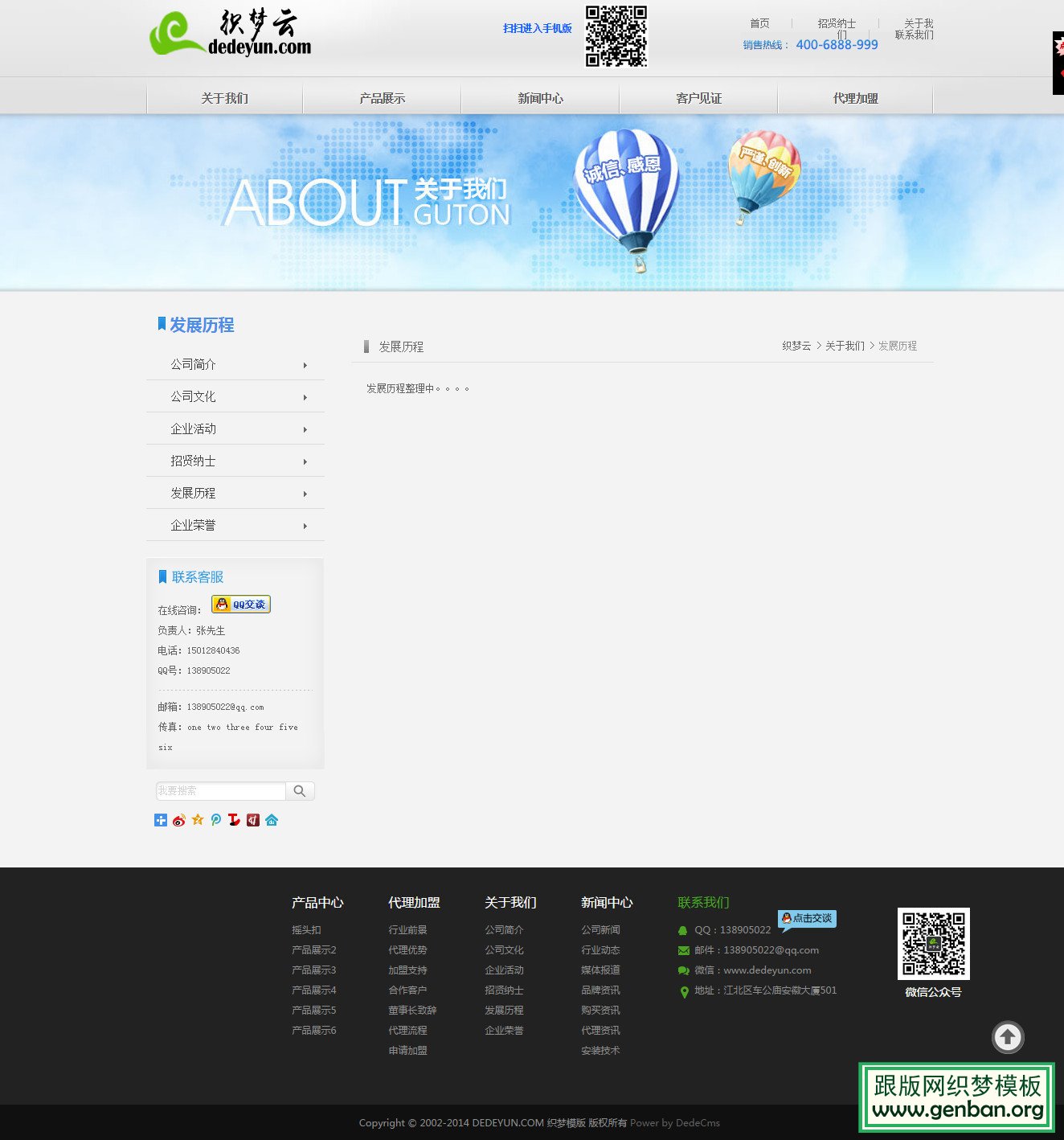Viewport: 1064px width, 1140px height.
Task: Share via the Sina Weibo icon
Action: [179, 820]
